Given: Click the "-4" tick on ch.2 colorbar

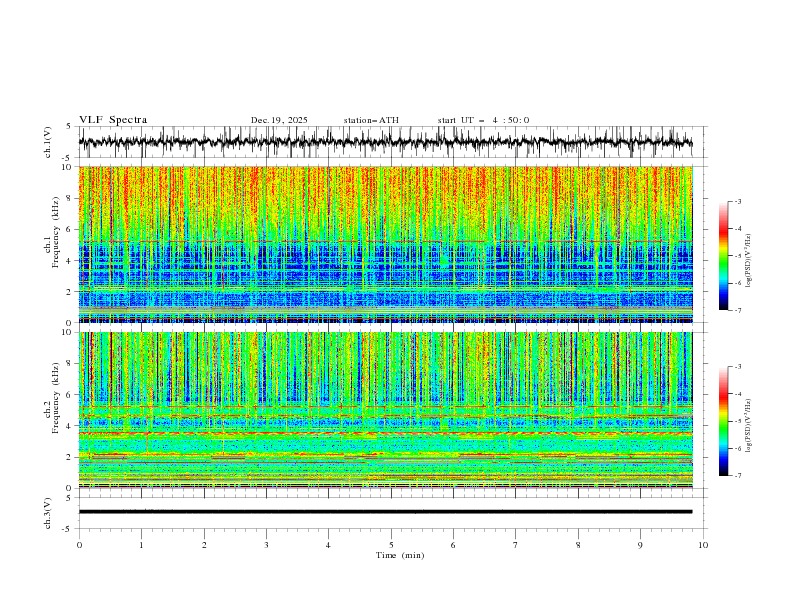Looking at the screenshot, I should coord(738,394).
